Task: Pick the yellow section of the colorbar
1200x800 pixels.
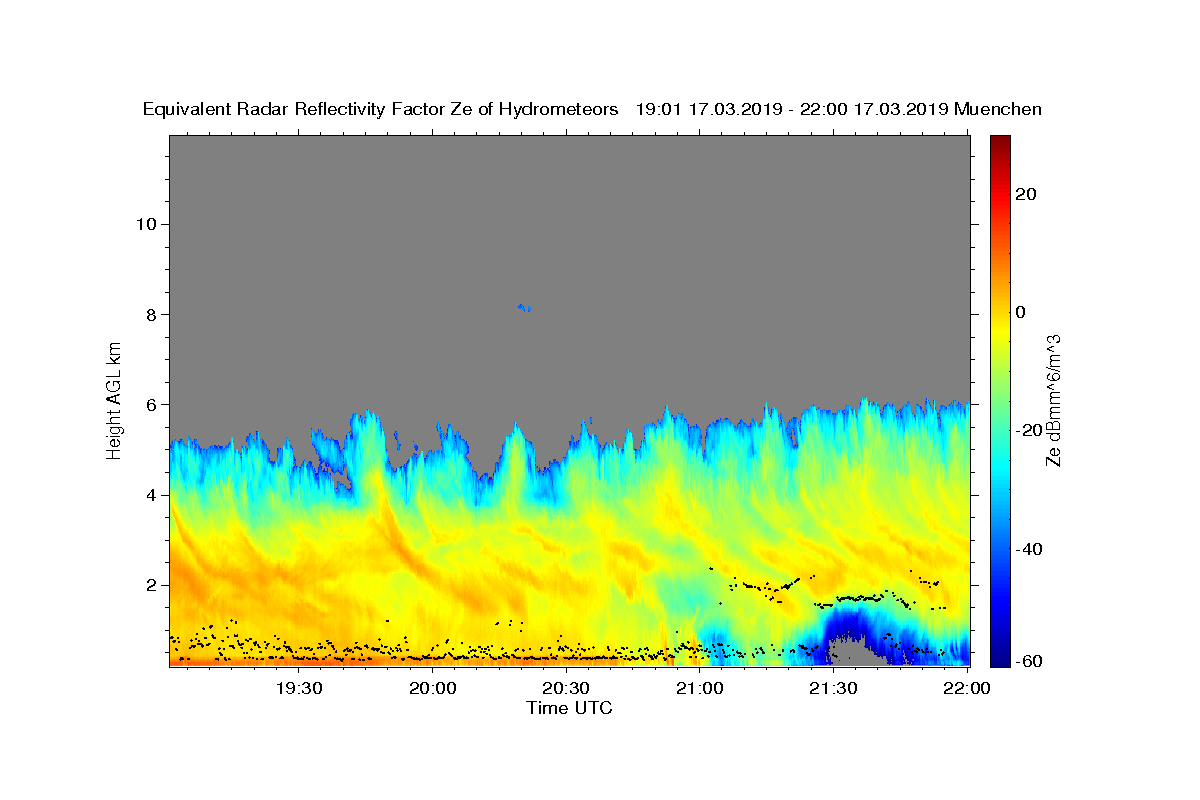Action: [x=1000, y=330]
